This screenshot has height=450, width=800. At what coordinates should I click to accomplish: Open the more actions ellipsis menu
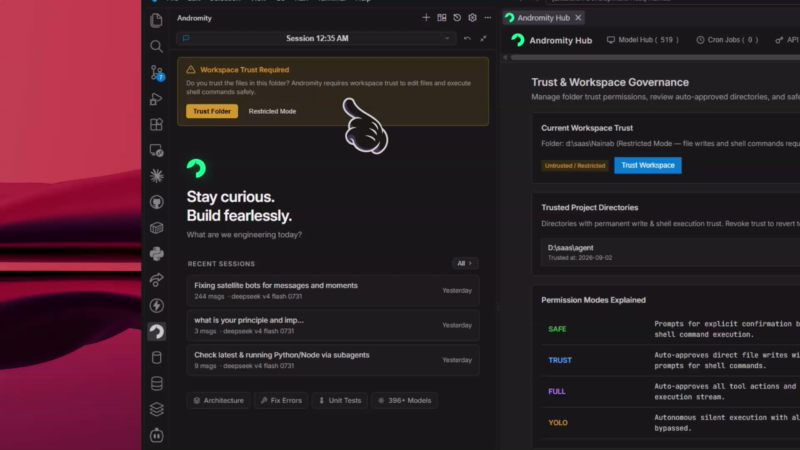(x=488, y=18)
